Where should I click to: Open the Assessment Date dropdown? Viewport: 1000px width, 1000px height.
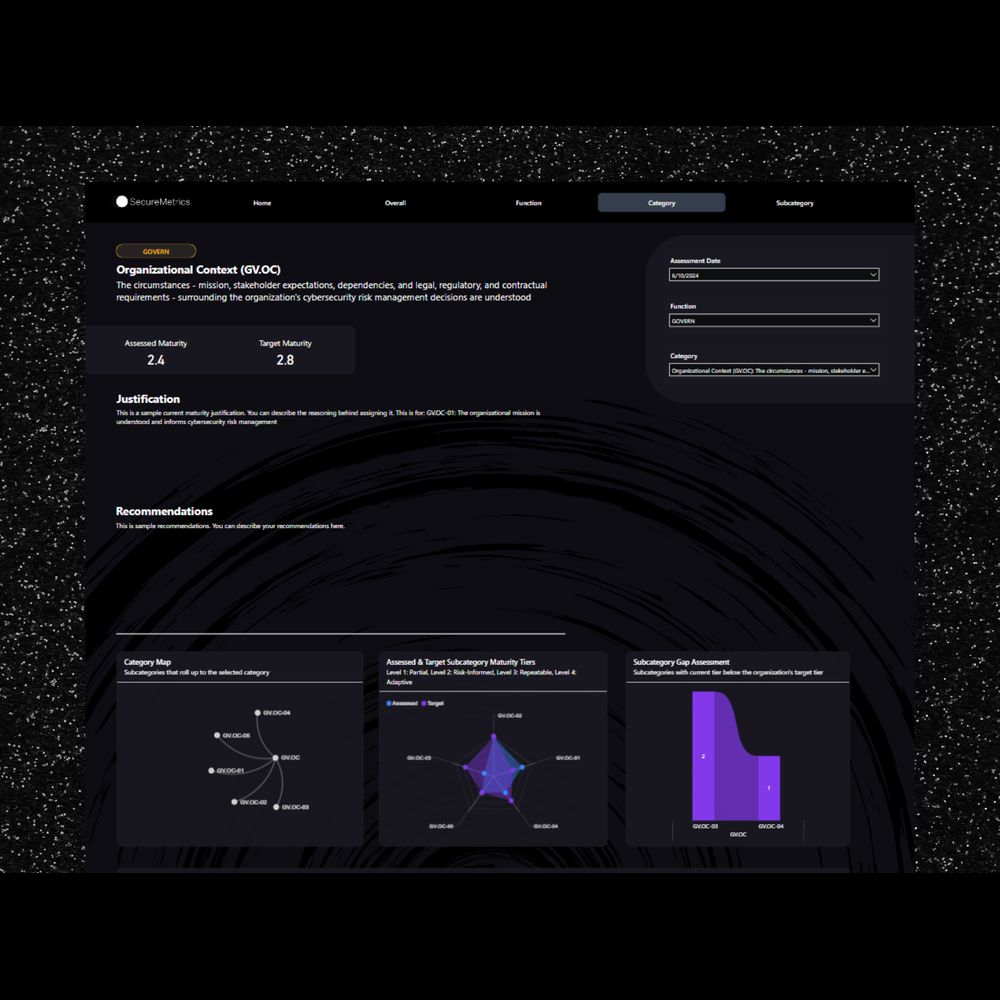coord(774,275)
